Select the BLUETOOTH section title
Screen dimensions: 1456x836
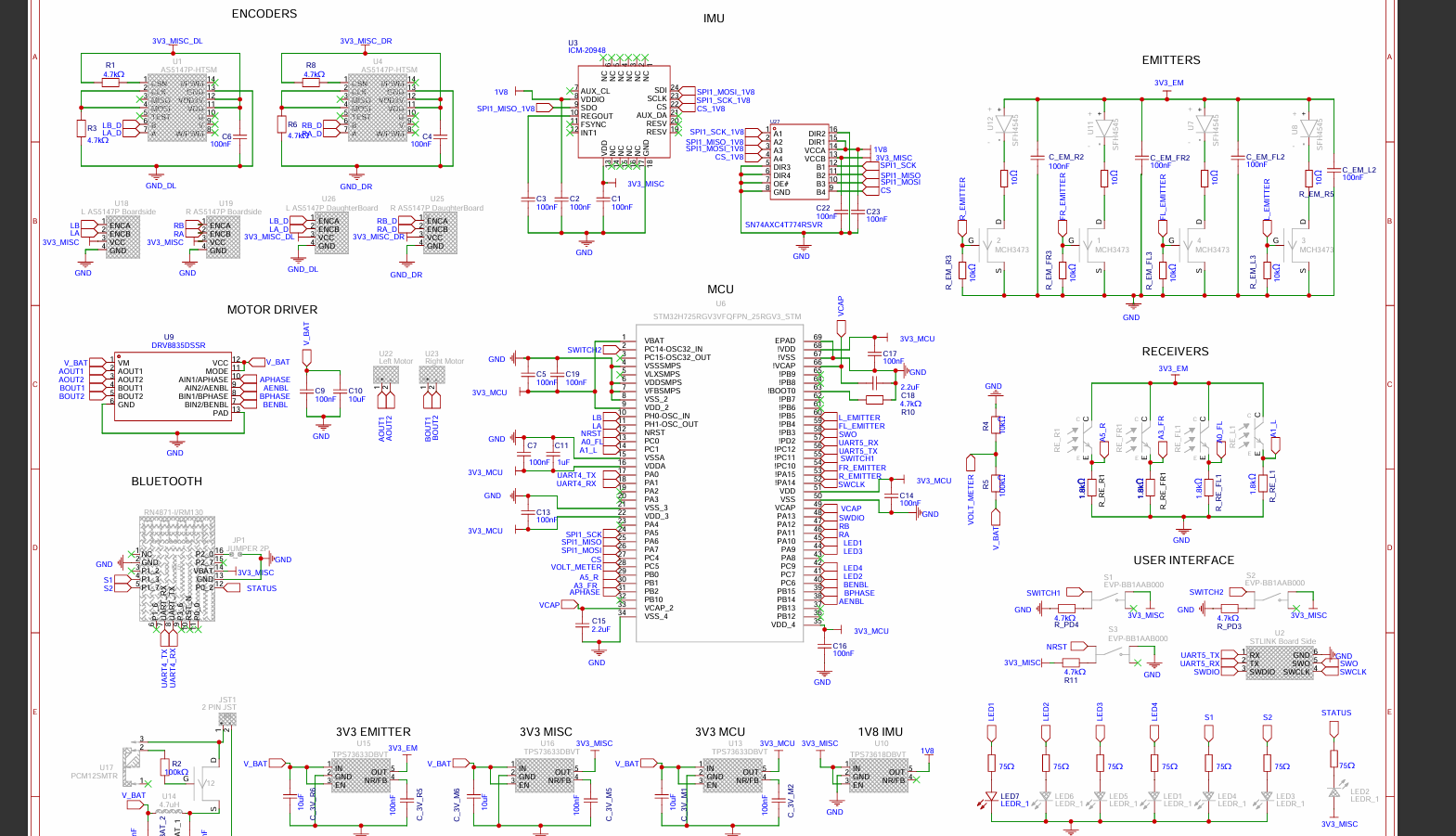tap(167, 482)
